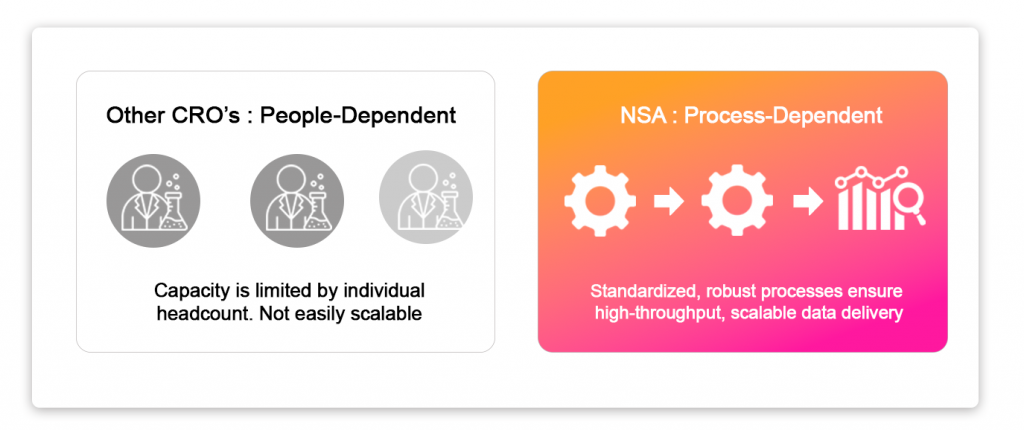Click "high-throughput, scalable data delivery" text
The image size is (1024, 430).
pyautogui.click(x=746, y=313)
